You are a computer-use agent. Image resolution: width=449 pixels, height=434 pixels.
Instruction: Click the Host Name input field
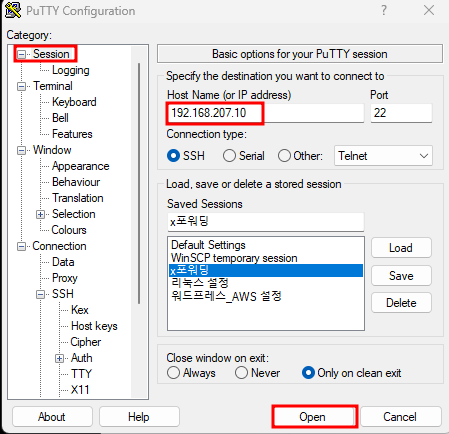tap(265, 113)
